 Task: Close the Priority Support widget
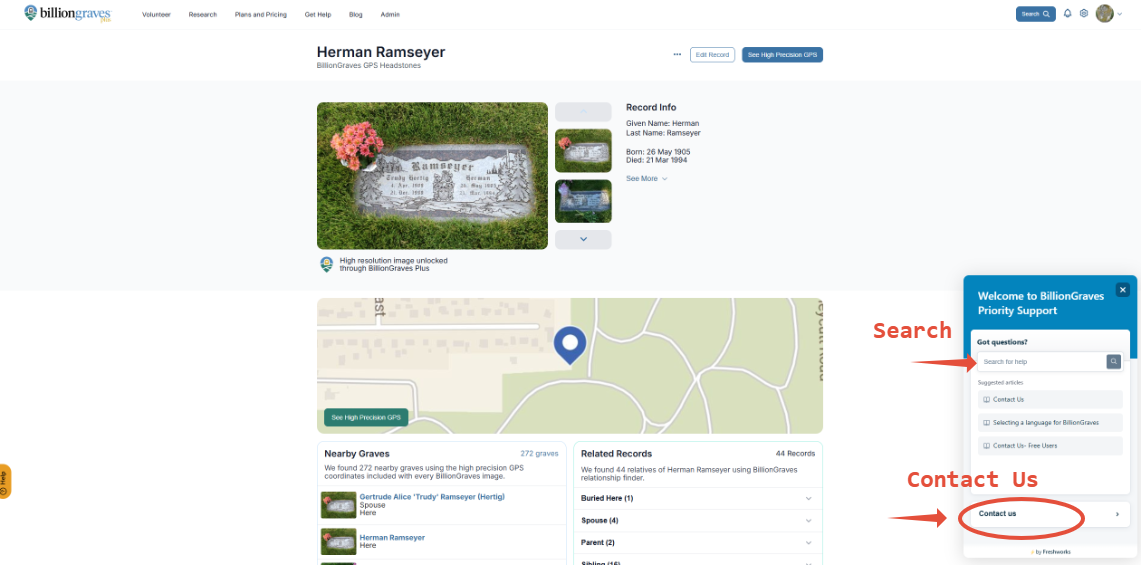1123,290
